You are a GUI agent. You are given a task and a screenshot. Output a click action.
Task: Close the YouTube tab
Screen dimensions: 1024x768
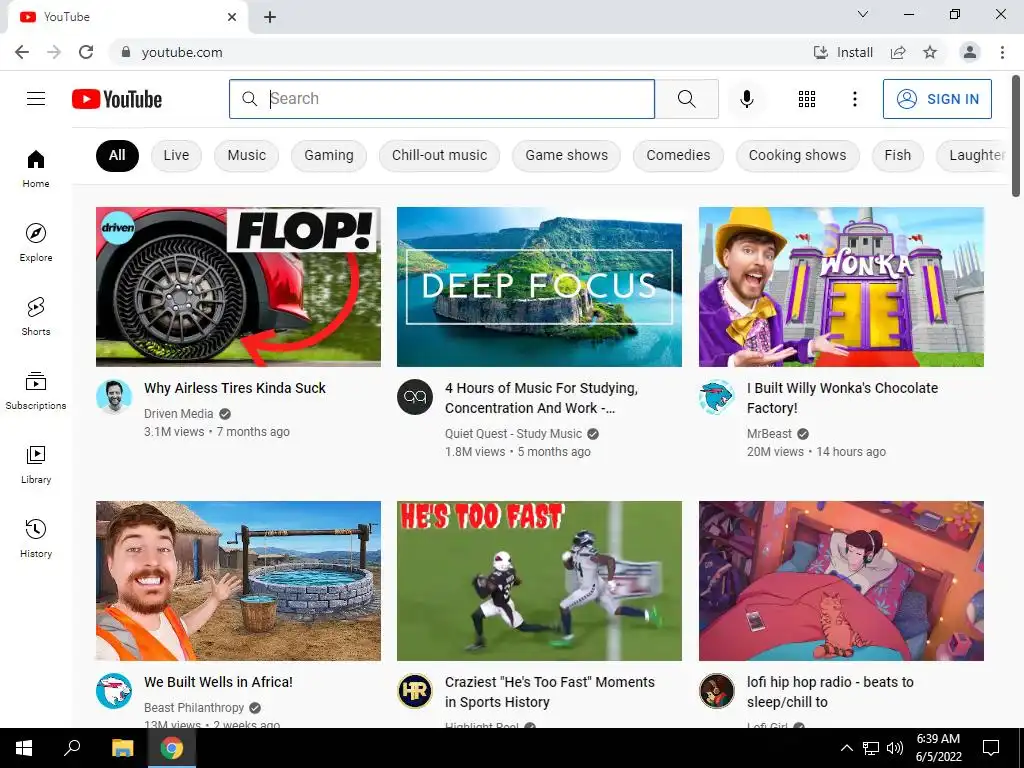[232, 17]
